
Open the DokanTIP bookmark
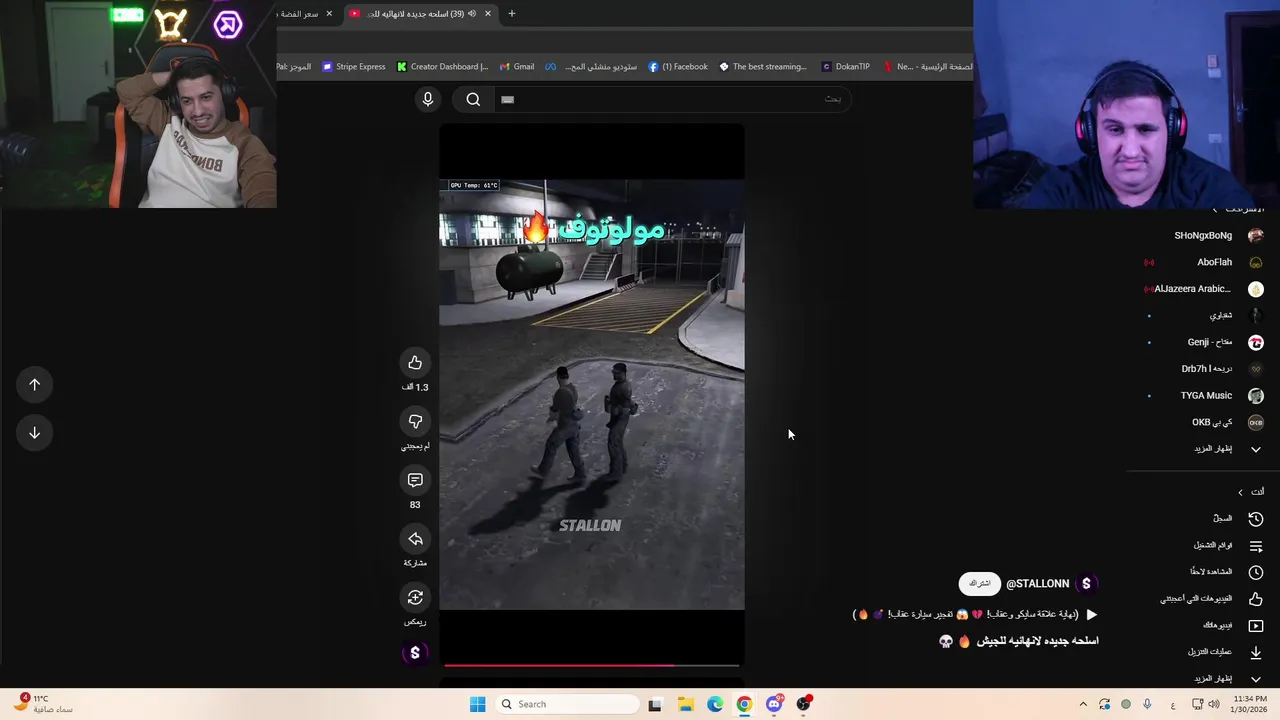point(846,67)
